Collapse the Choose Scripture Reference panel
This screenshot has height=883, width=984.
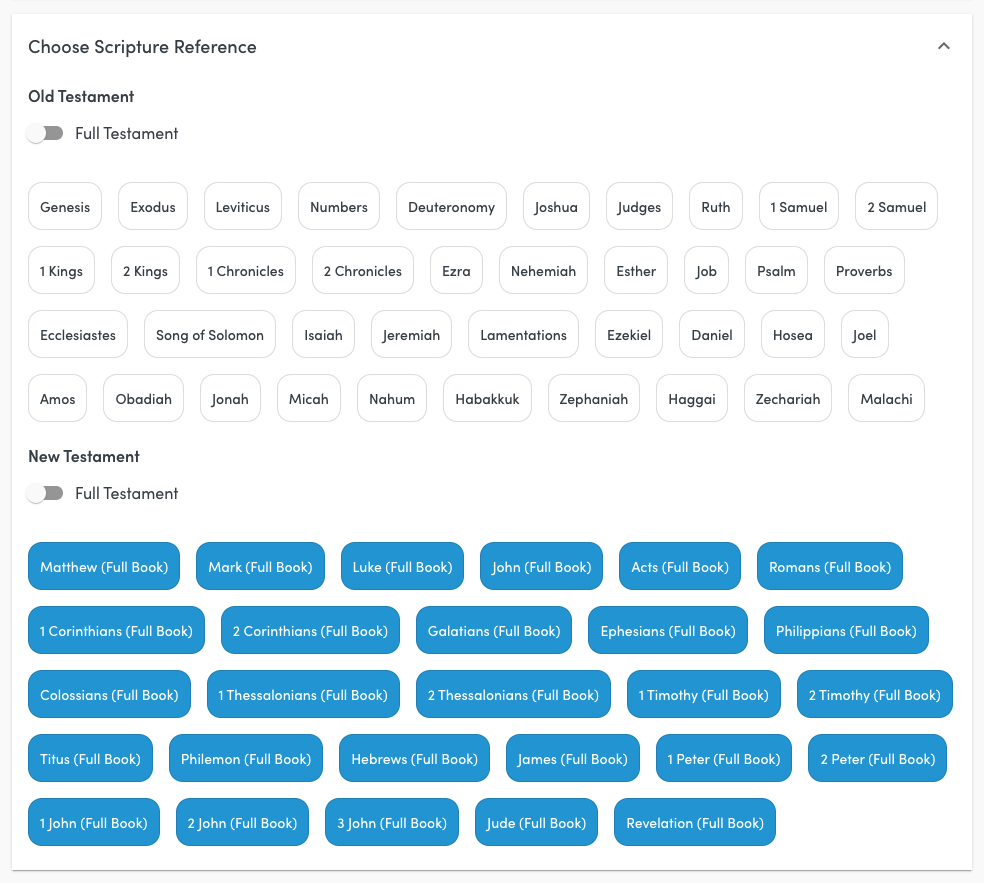coord(943,46)
